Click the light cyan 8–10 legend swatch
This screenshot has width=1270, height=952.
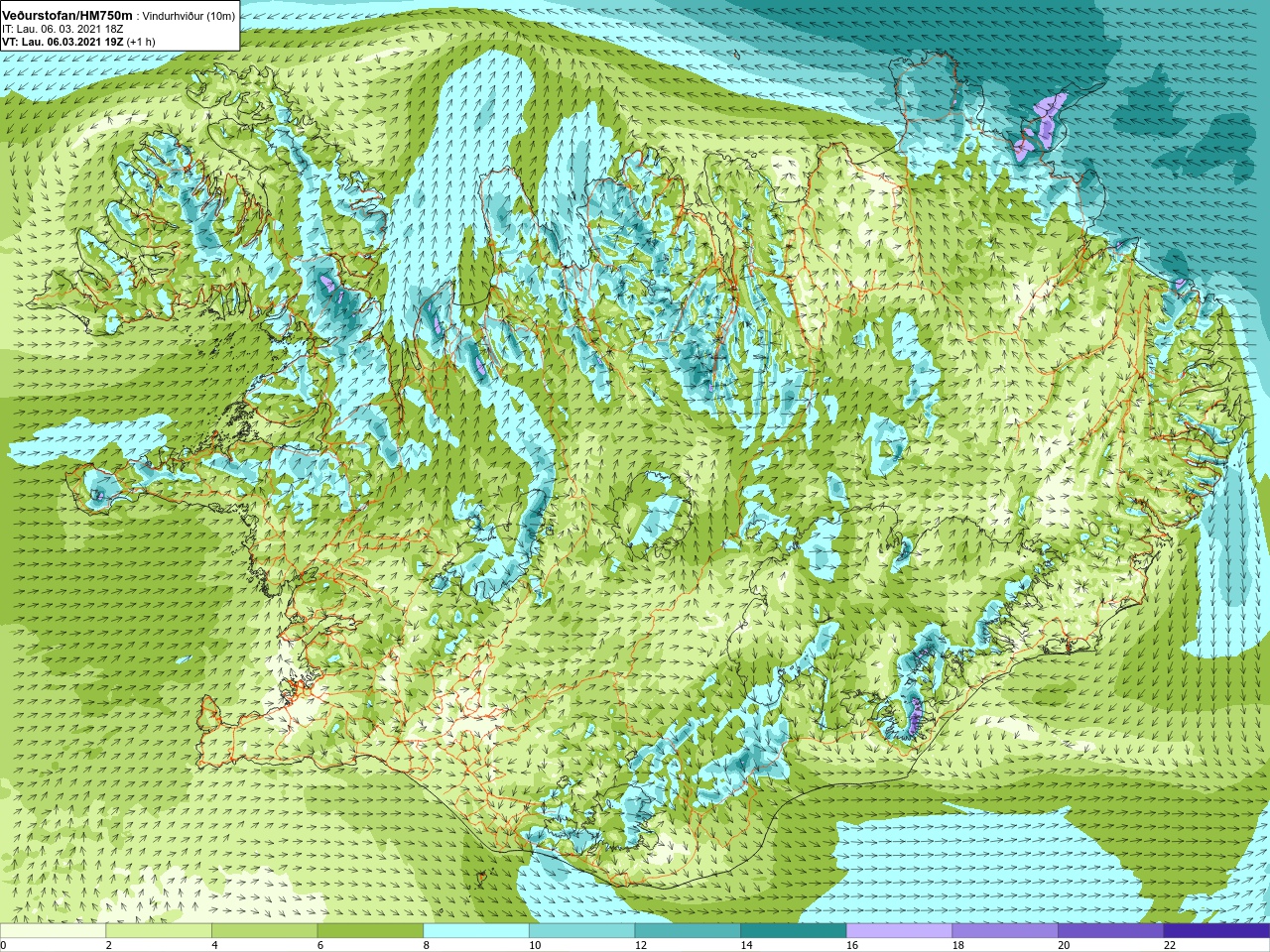pos(476,931)
